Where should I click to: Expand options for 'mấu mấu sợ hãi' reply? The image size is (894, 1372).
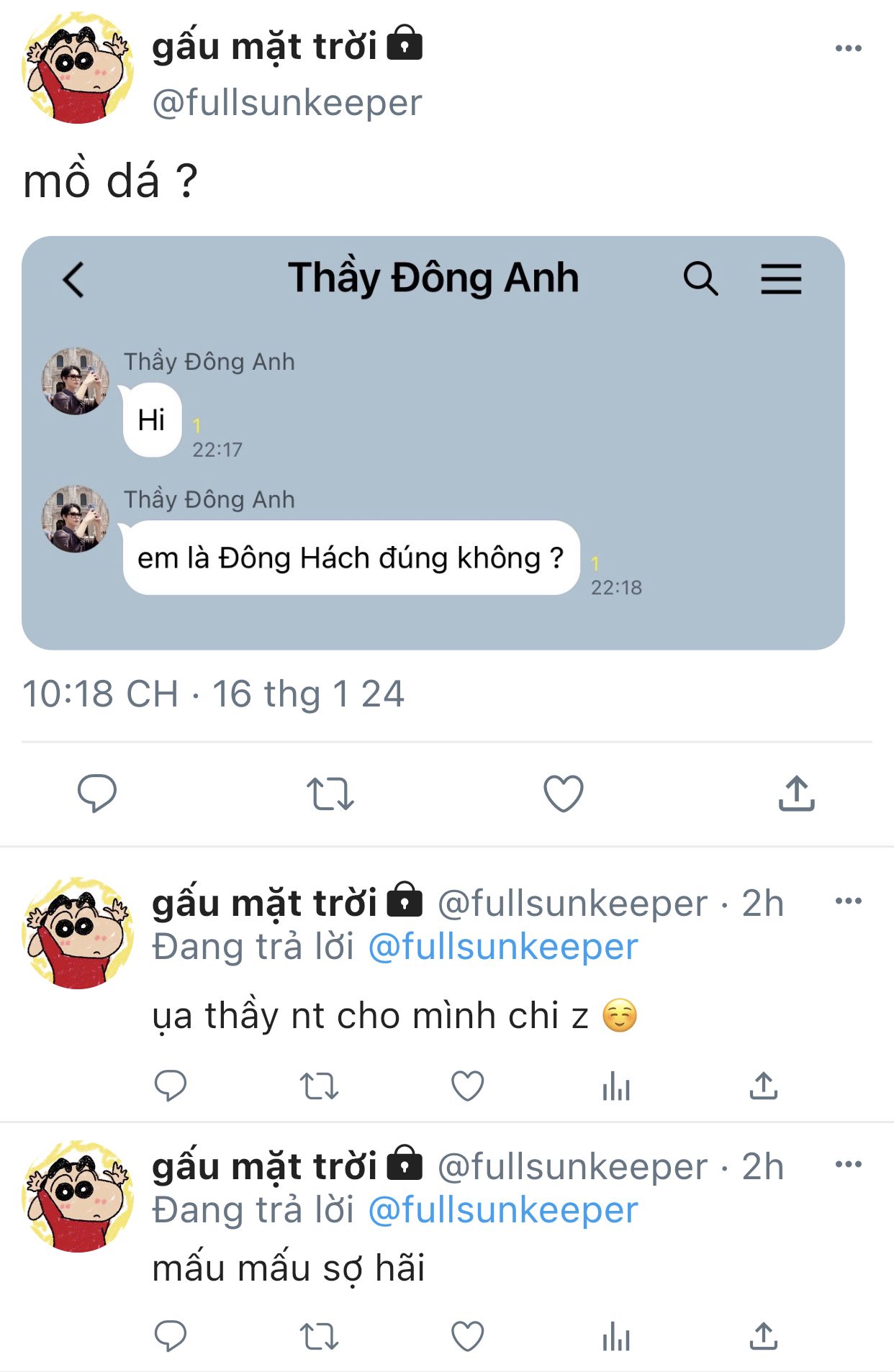click(848, 1165)
